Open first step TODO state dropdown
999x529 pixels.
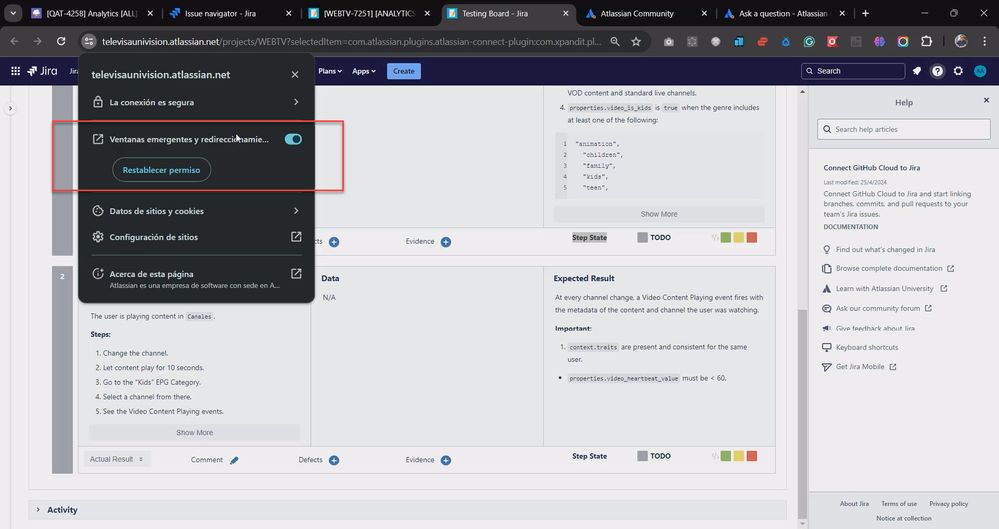654,238
